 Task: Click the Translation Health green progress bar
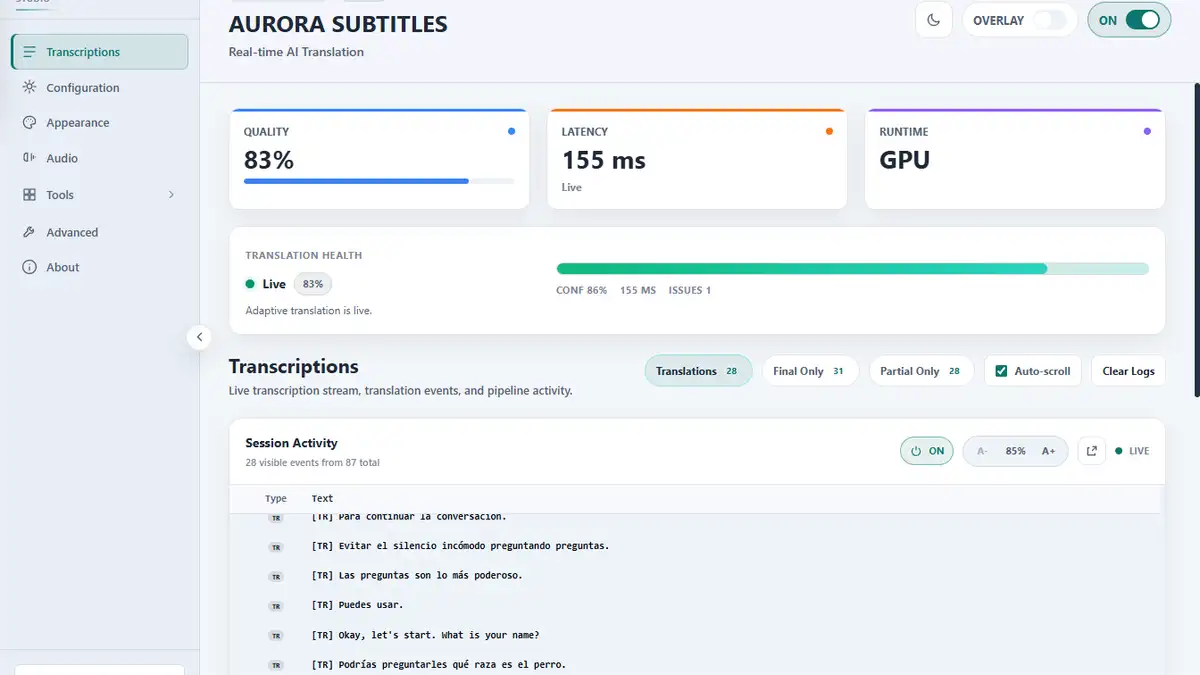point(853,268)
